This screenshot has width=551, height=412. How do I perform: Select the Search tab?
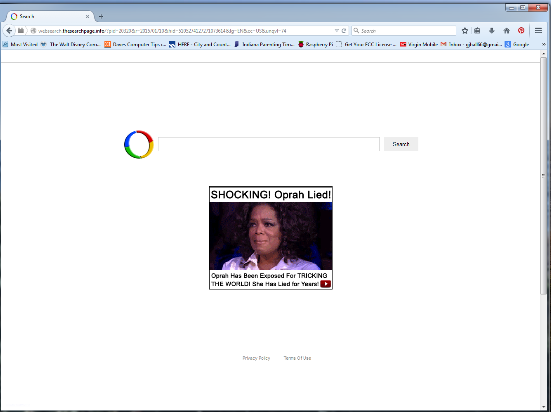tap(49, 16)
